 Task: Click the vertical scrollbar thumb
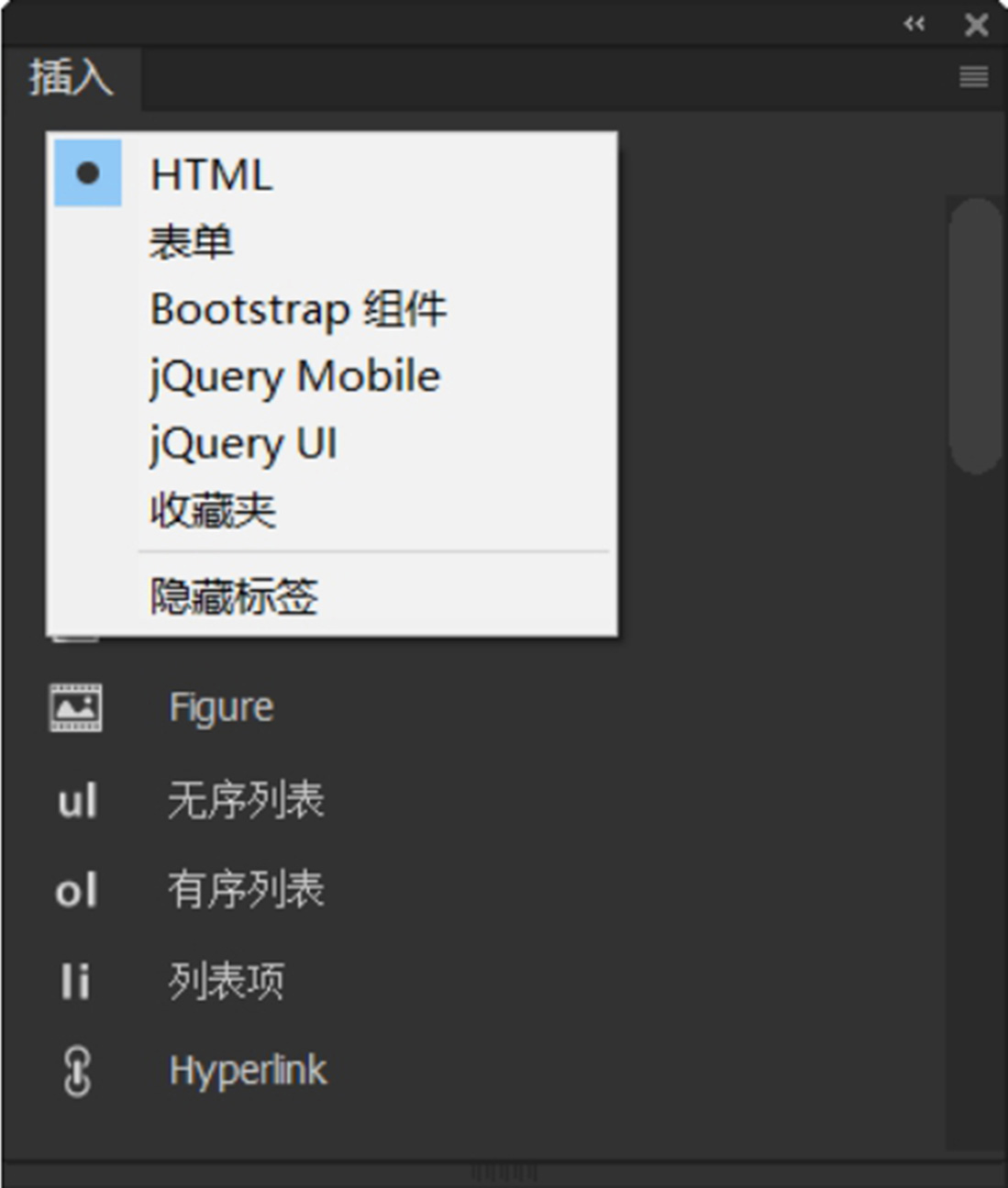(976, 336)
